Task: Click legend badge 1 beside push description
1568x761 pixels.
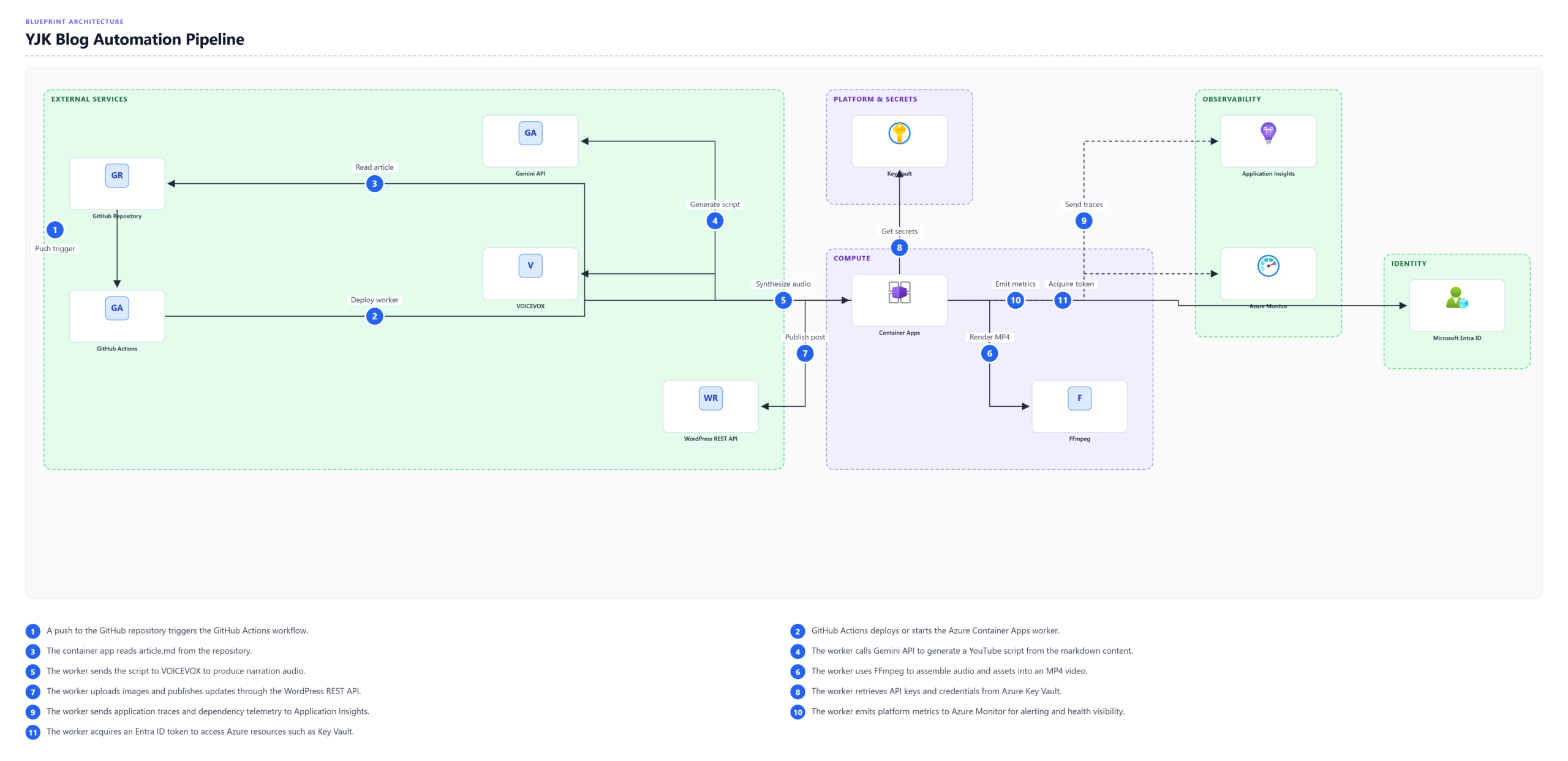Action: pyautogui.click(x=33, y=631)
